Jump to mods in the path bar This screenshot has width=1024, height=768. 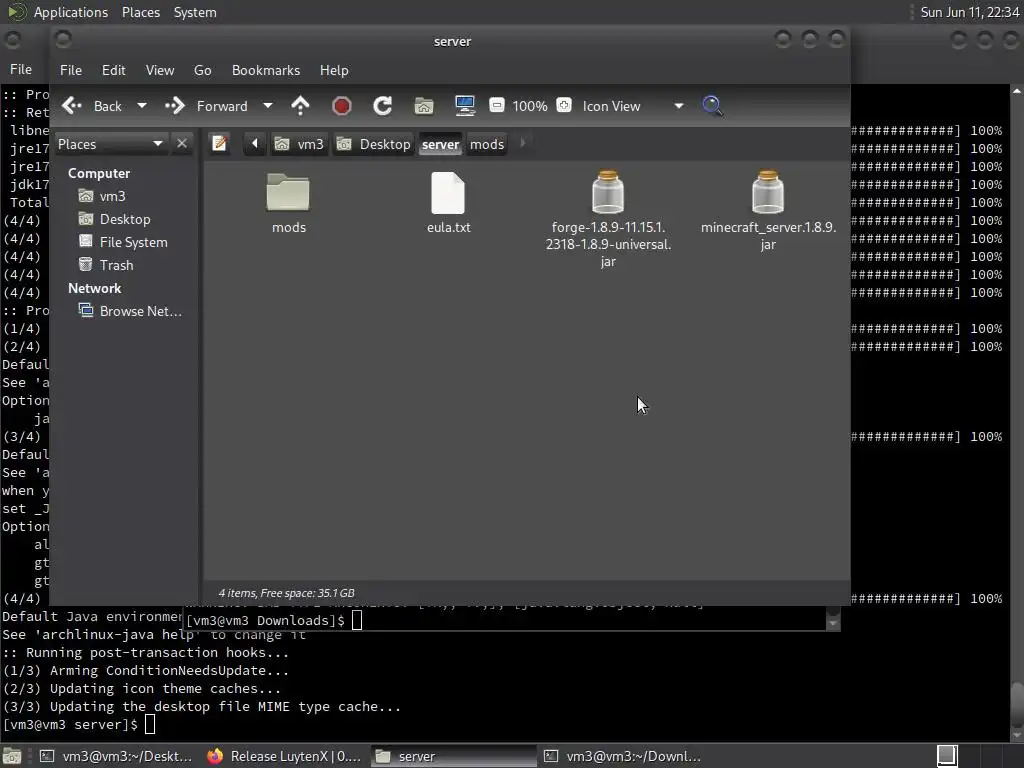(x=487, y=144)
